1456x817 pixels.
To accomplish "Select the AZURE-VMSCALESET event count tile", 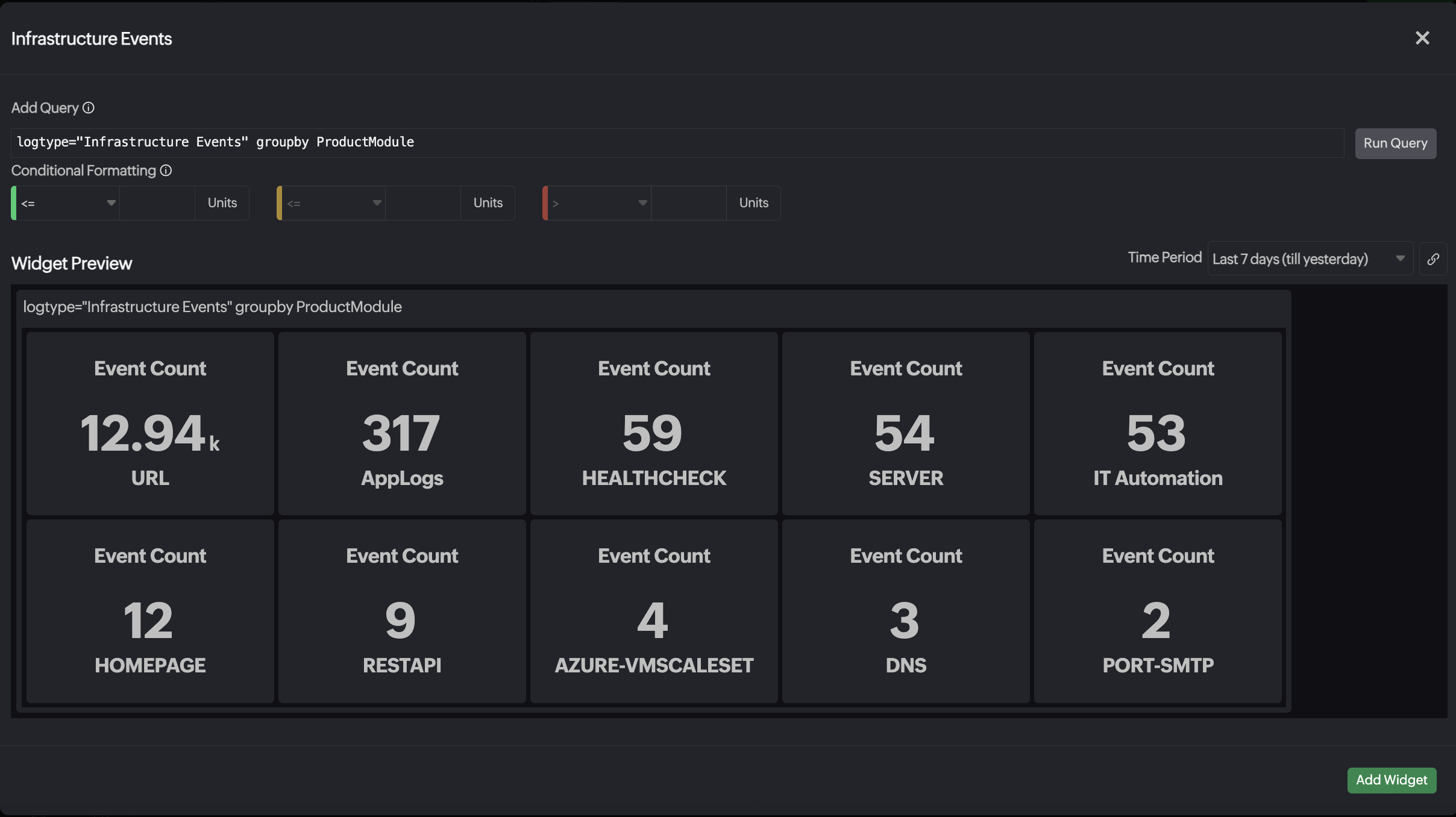I will click(654, 610).
